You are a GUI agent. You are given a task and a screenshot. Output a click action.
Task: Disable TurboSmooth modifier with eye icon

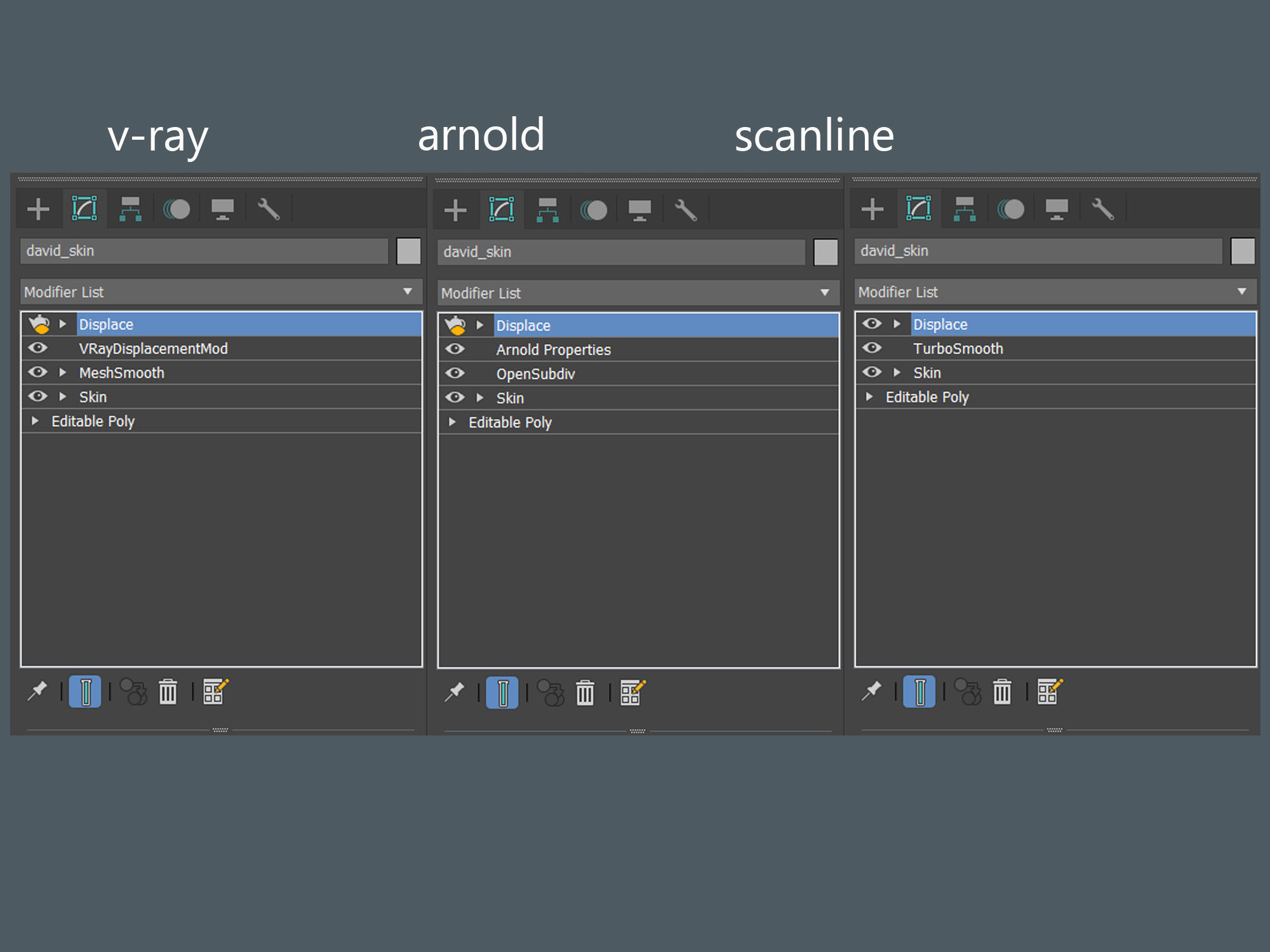pyautogui.click(x=872, y=348)
